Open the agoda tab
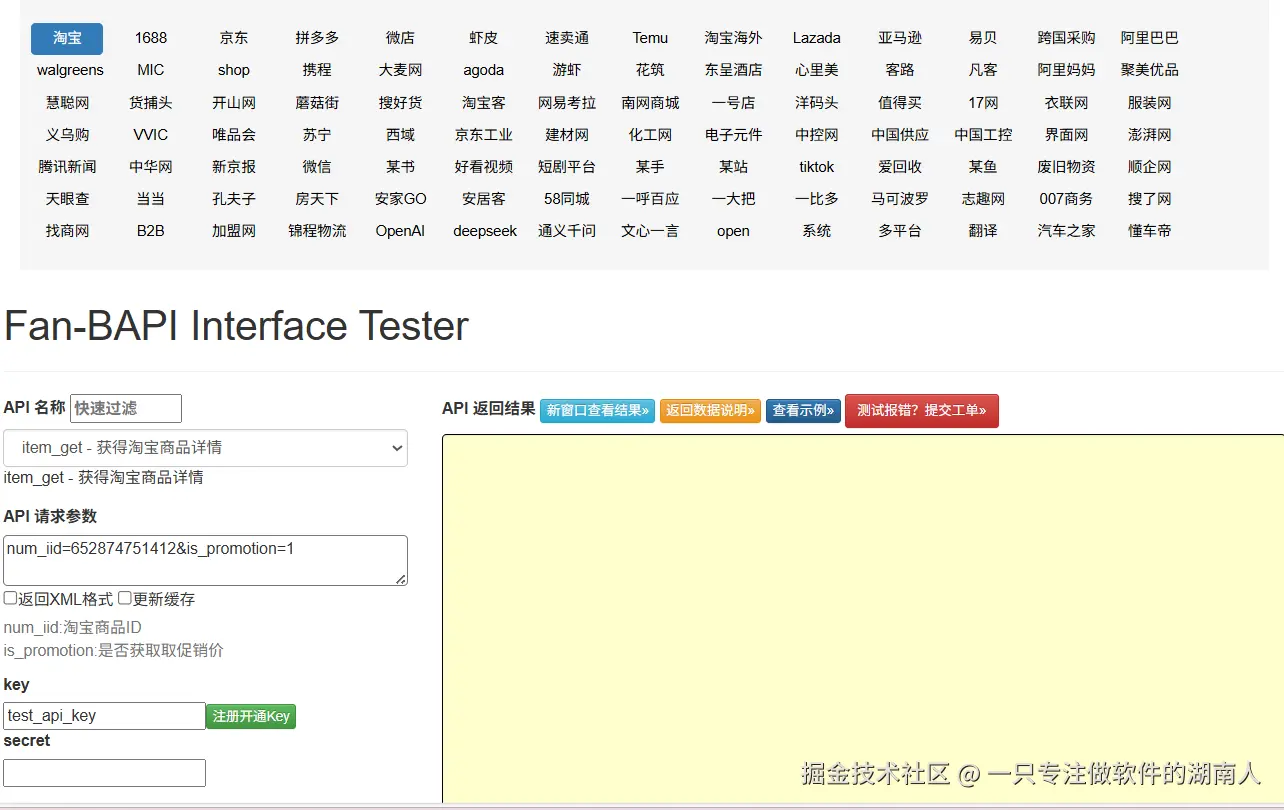The image size is (1284, 810). 484,70
